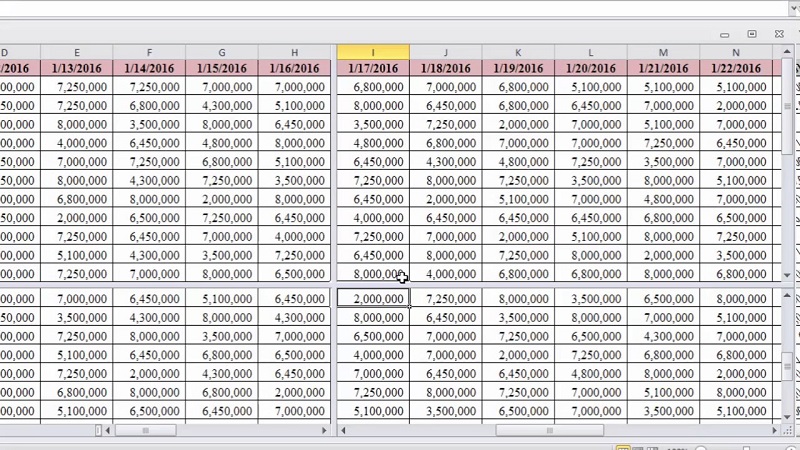Select 4,800,000 cell in column K upper pane
800x450 pixels.
(x=518, y=162)
